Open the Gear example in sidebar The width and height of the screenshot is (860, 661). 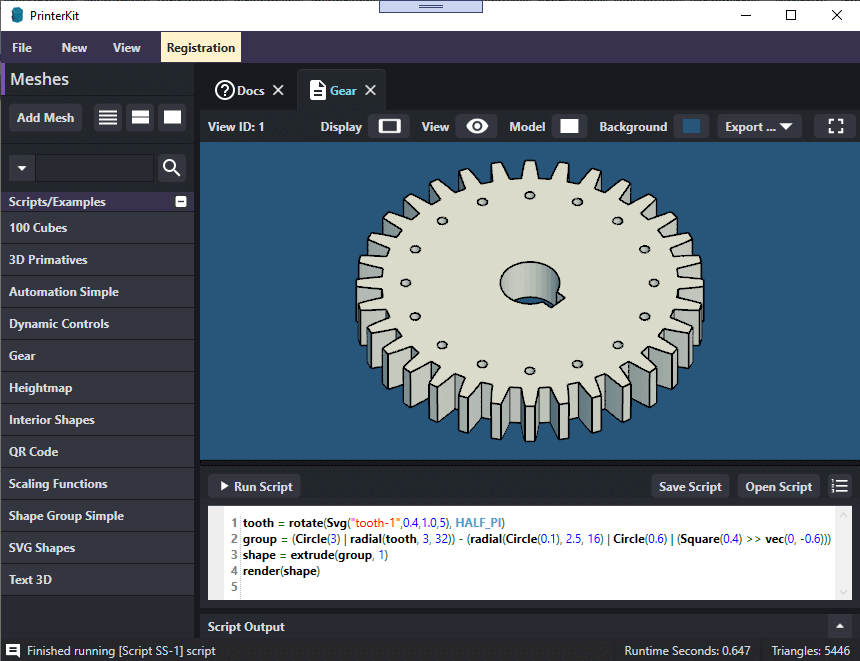[x=98, y=355]
